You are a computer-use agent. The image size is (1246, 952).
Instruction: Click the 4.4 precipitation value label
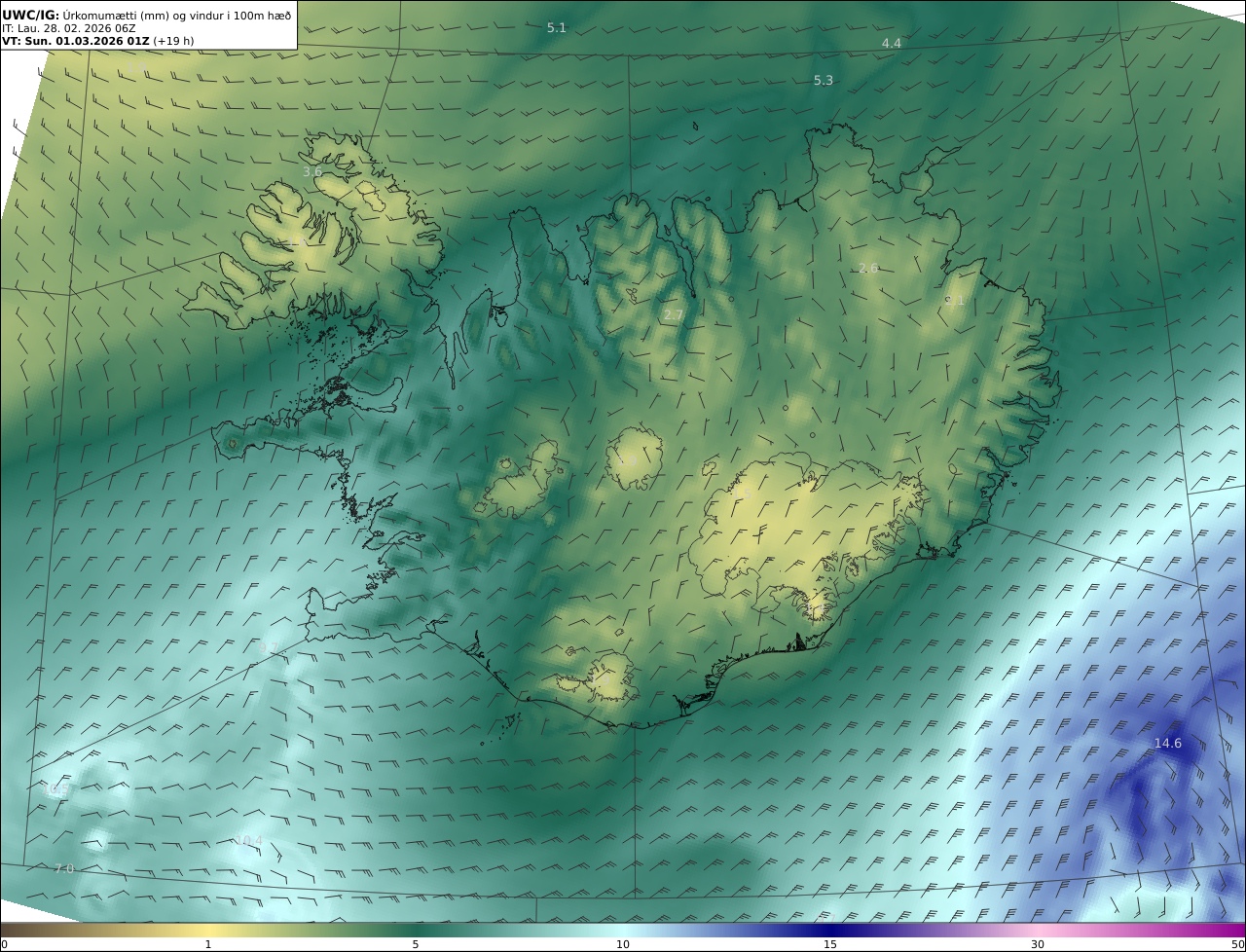pos(892,44)
